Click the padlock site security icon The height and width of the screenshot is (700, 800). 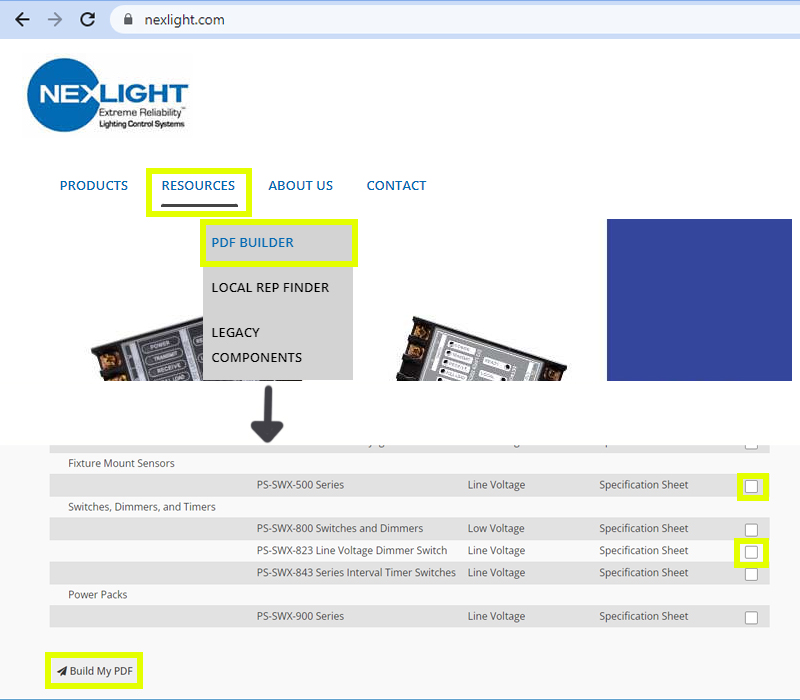tap(127, 19)
